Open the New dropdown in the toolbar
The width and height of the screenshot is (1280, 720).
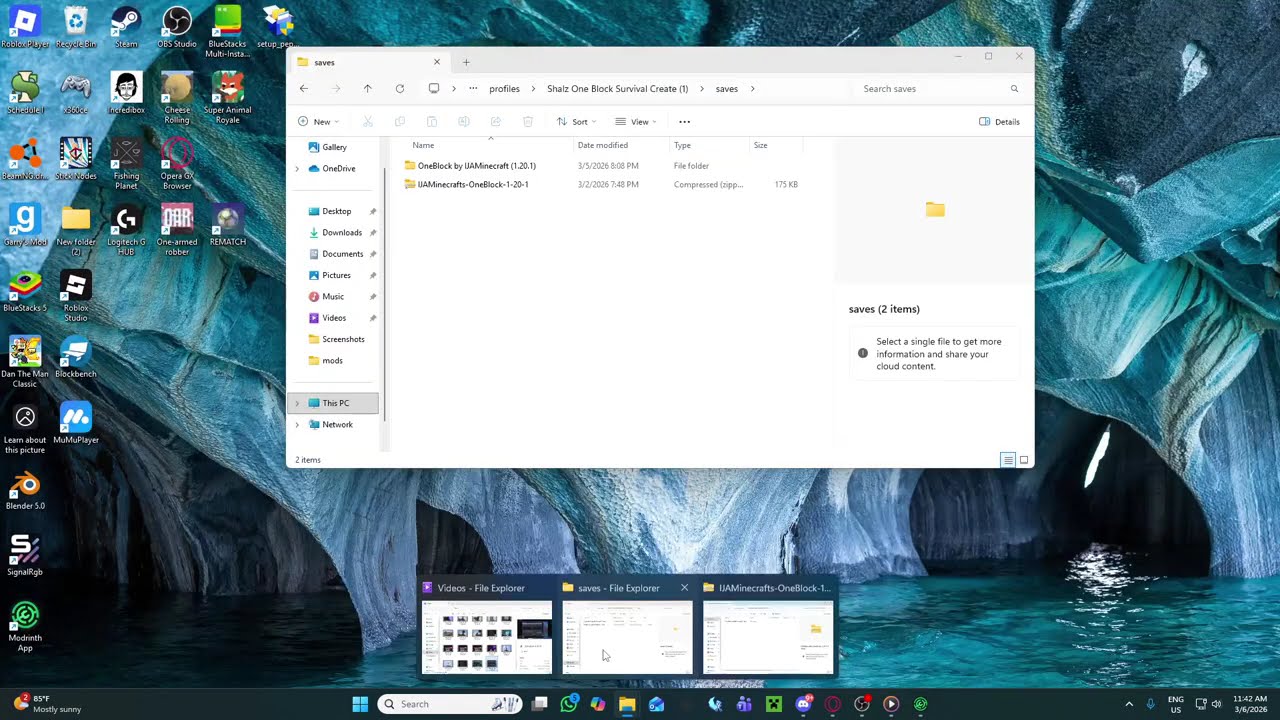click(x=318, y=122)
